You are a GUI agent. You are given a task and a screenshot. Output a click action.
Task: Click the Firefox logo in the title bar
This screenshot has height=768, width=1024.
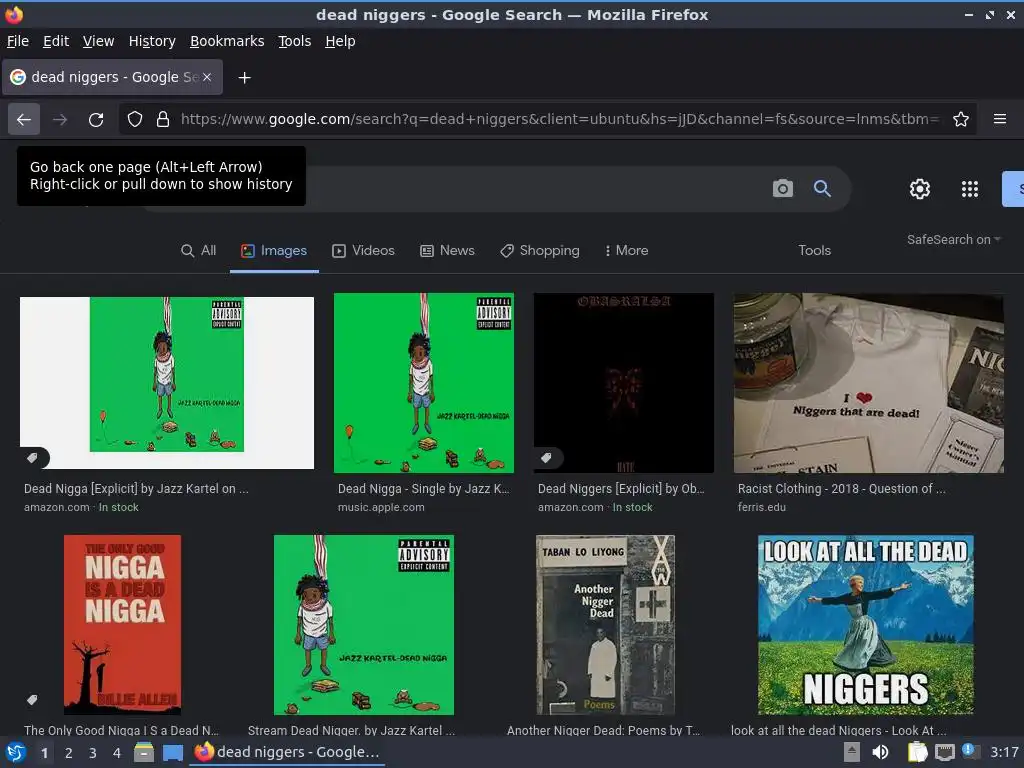click(x=14, y=14)
